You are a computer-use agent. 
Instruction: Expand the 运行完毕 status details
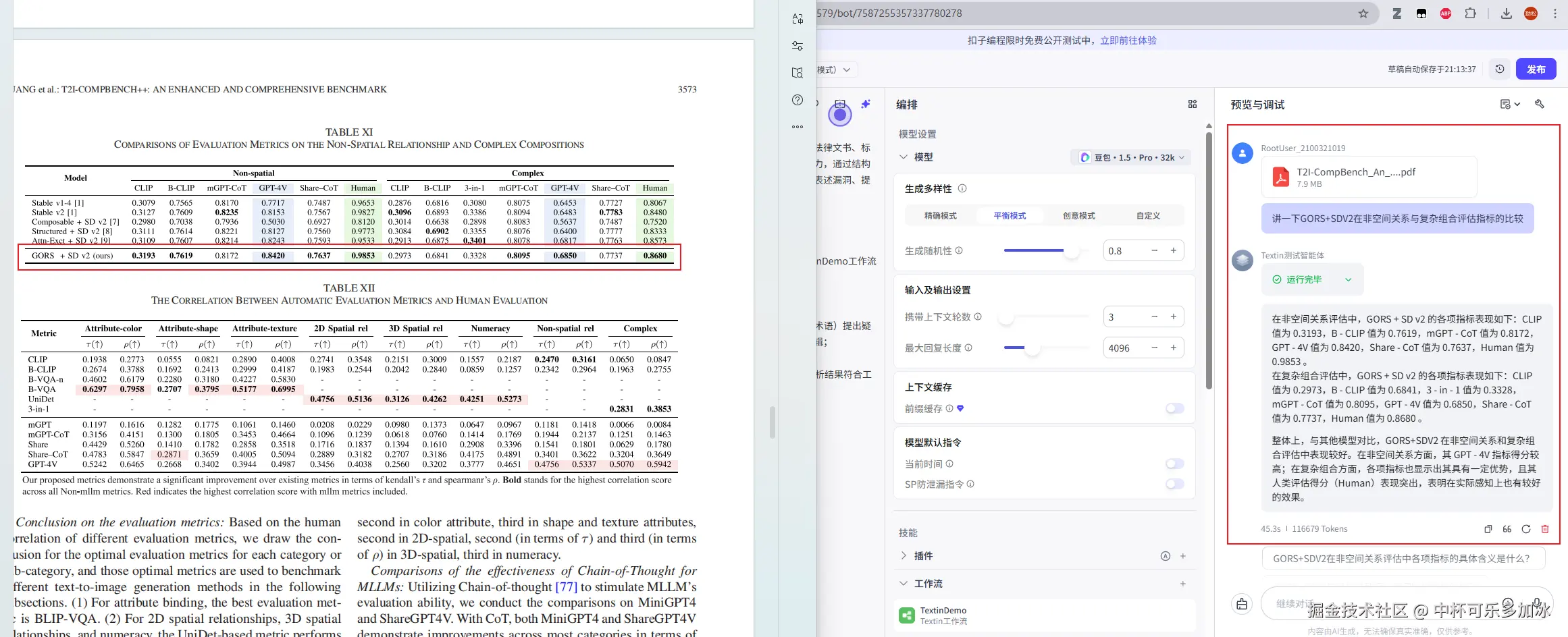point(1348,279)
